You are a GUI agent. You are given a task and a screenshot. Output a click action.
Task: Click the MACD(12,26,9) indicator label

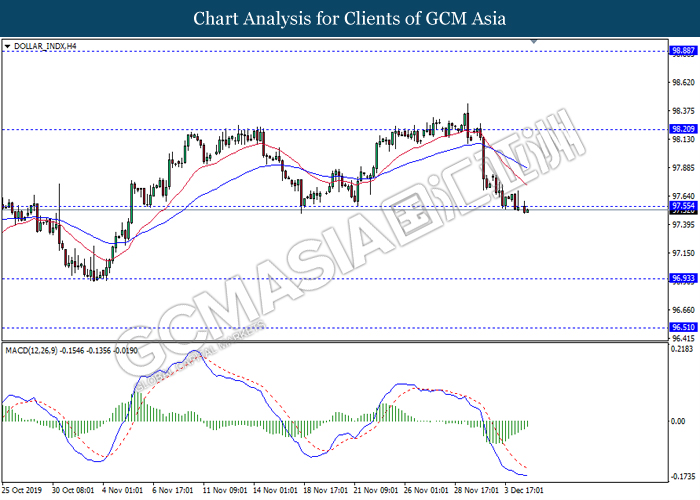point(31,350)
